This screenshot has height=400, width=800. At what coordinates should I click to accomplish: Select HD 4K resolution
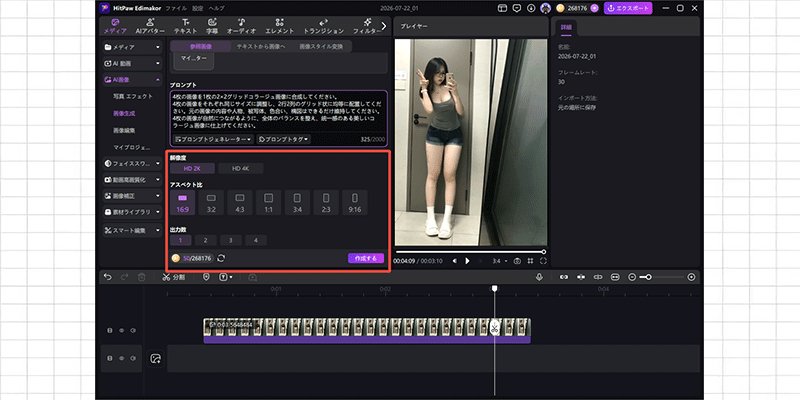coord(241,168)
